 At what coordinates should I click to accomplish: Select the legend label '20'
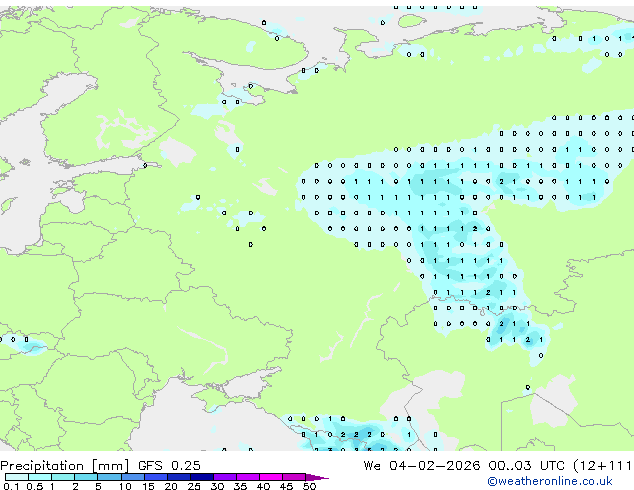[x=171, y=486]
